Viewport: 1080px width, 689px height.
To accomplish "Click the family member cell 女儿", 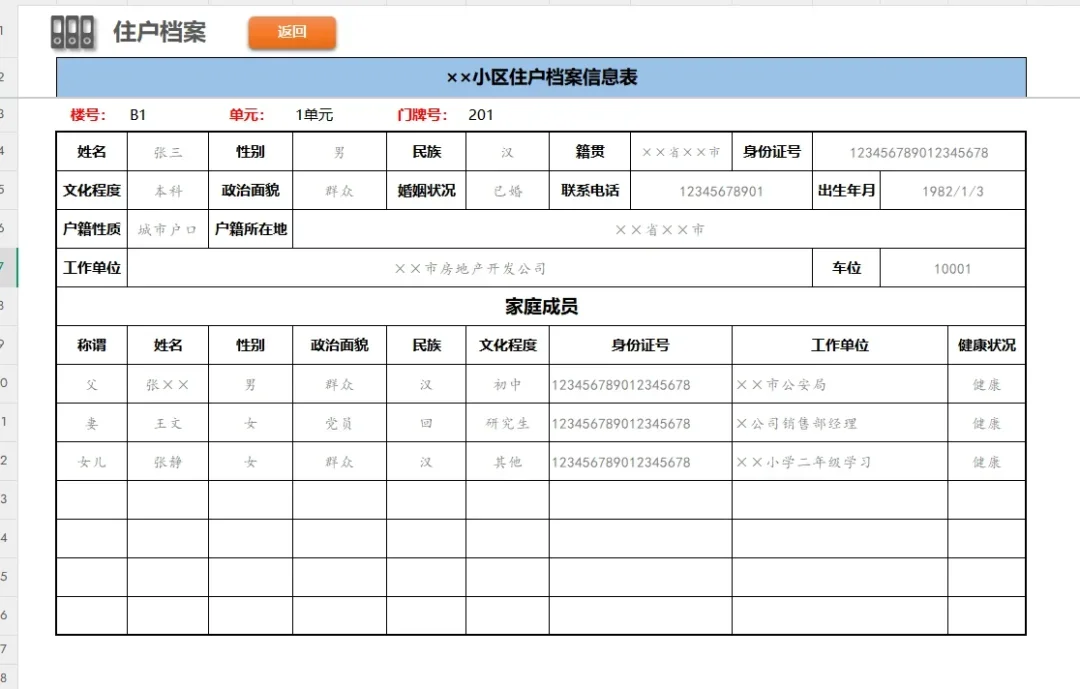I will (x=92, y=462).
